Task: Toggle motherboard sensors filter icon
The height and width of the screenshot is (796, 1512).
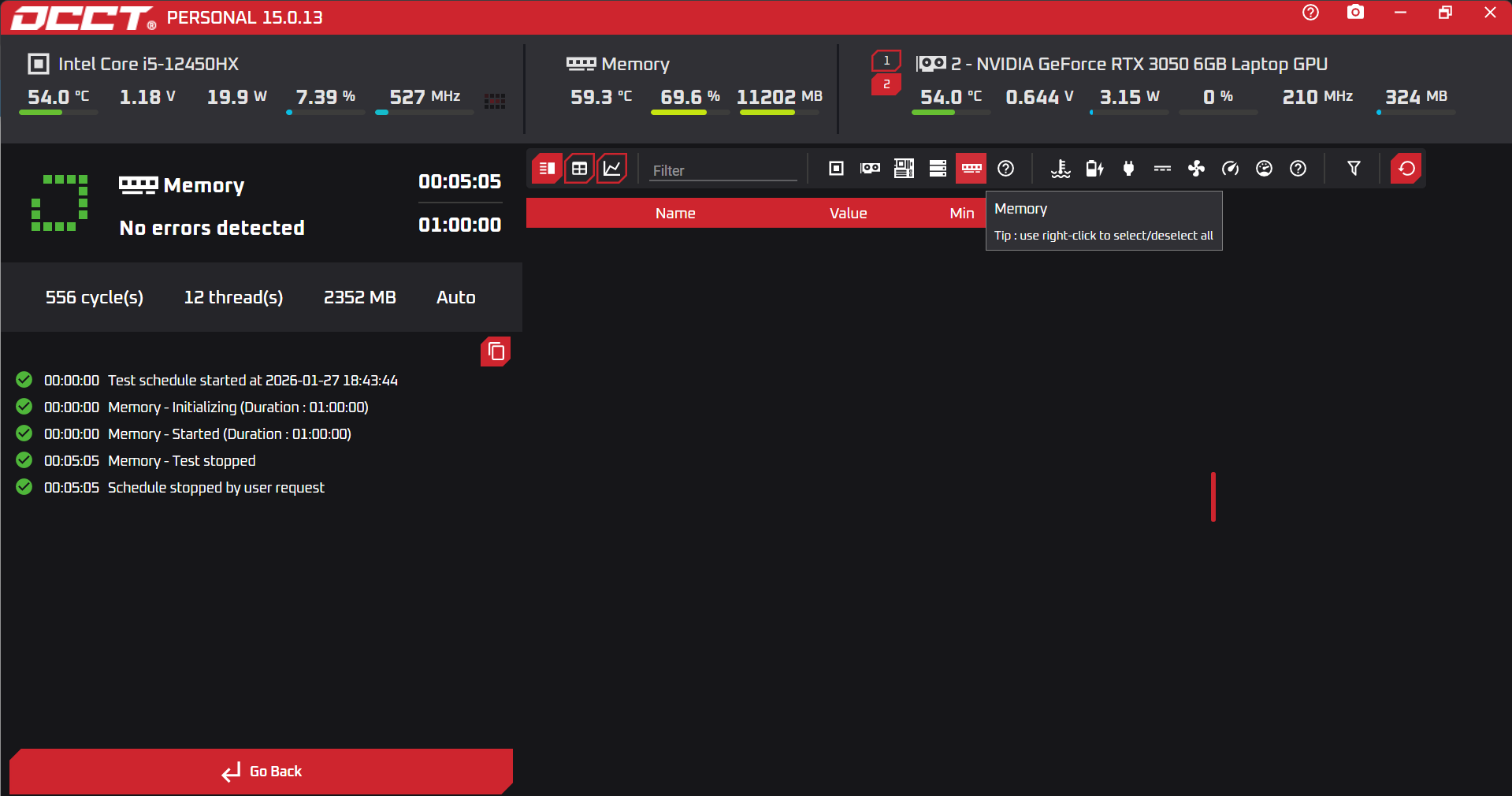Action: (904, 169)
